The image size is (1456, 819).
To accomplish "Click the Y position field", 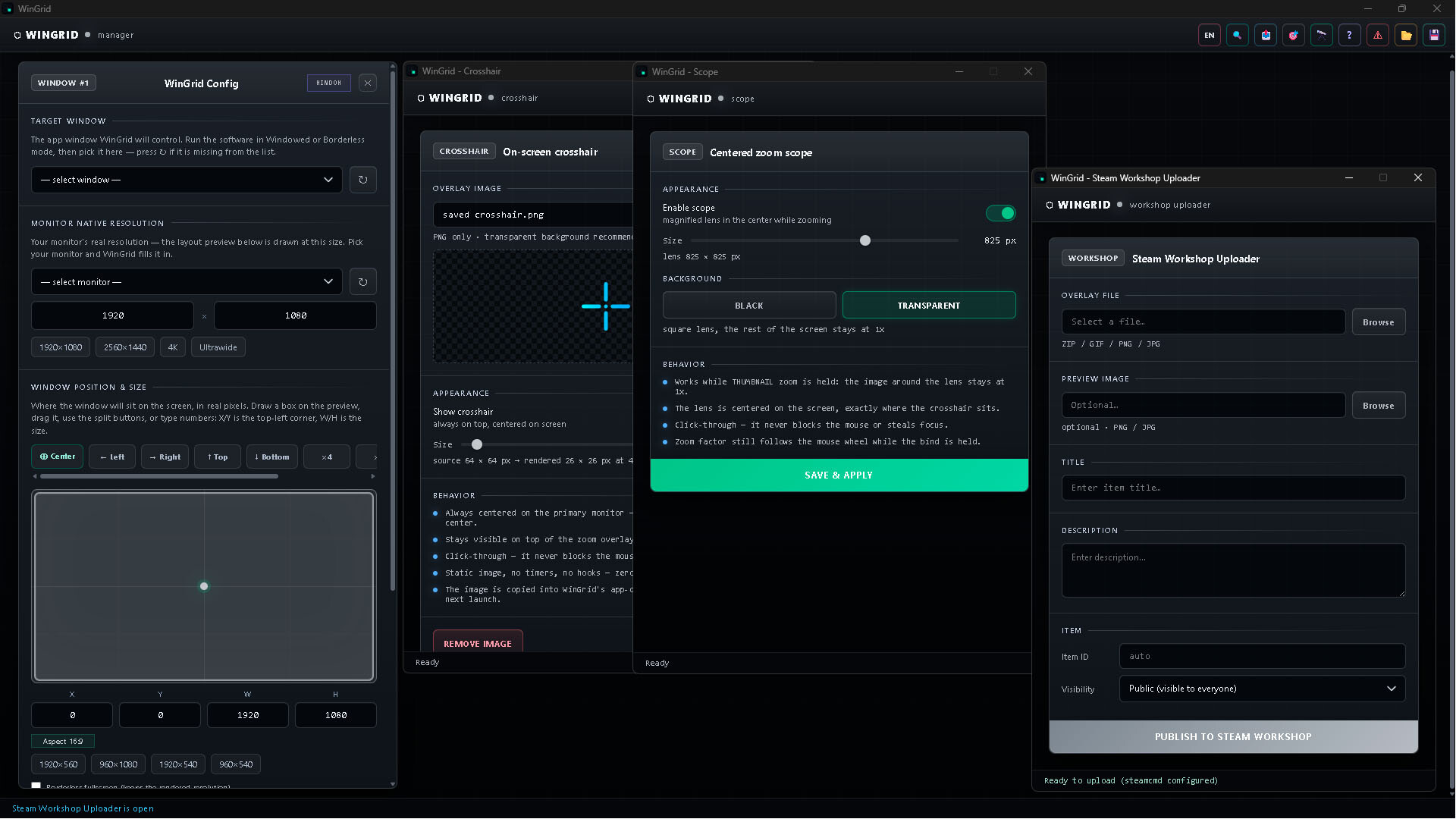I will pyautogui.click(x=160, y=715).
